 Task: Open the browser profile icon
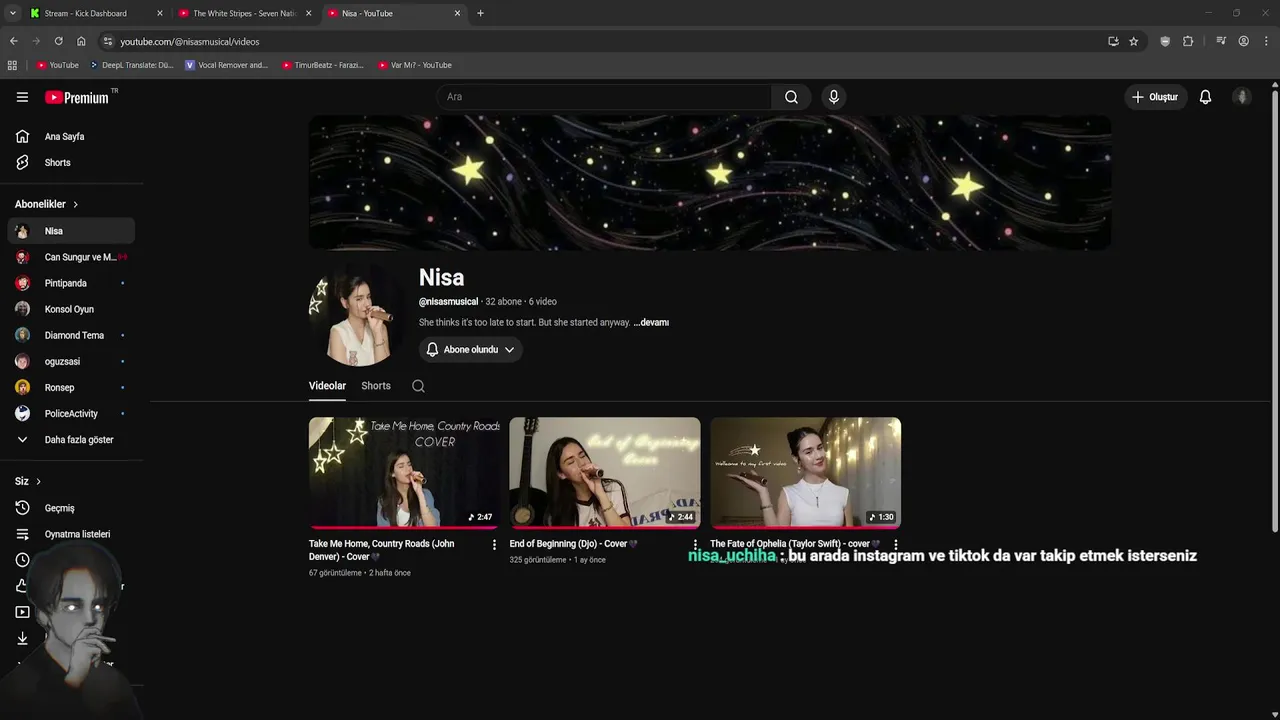[1243, 41]
